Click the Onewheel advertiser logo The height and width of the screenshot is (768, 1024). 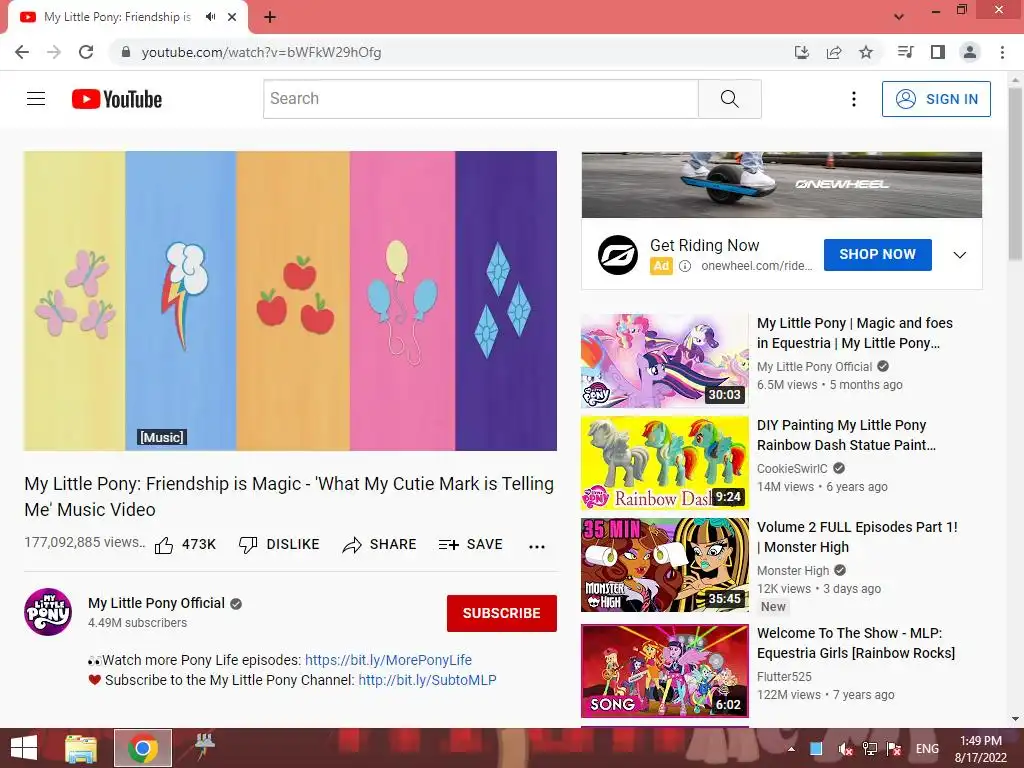pos(618,255)
